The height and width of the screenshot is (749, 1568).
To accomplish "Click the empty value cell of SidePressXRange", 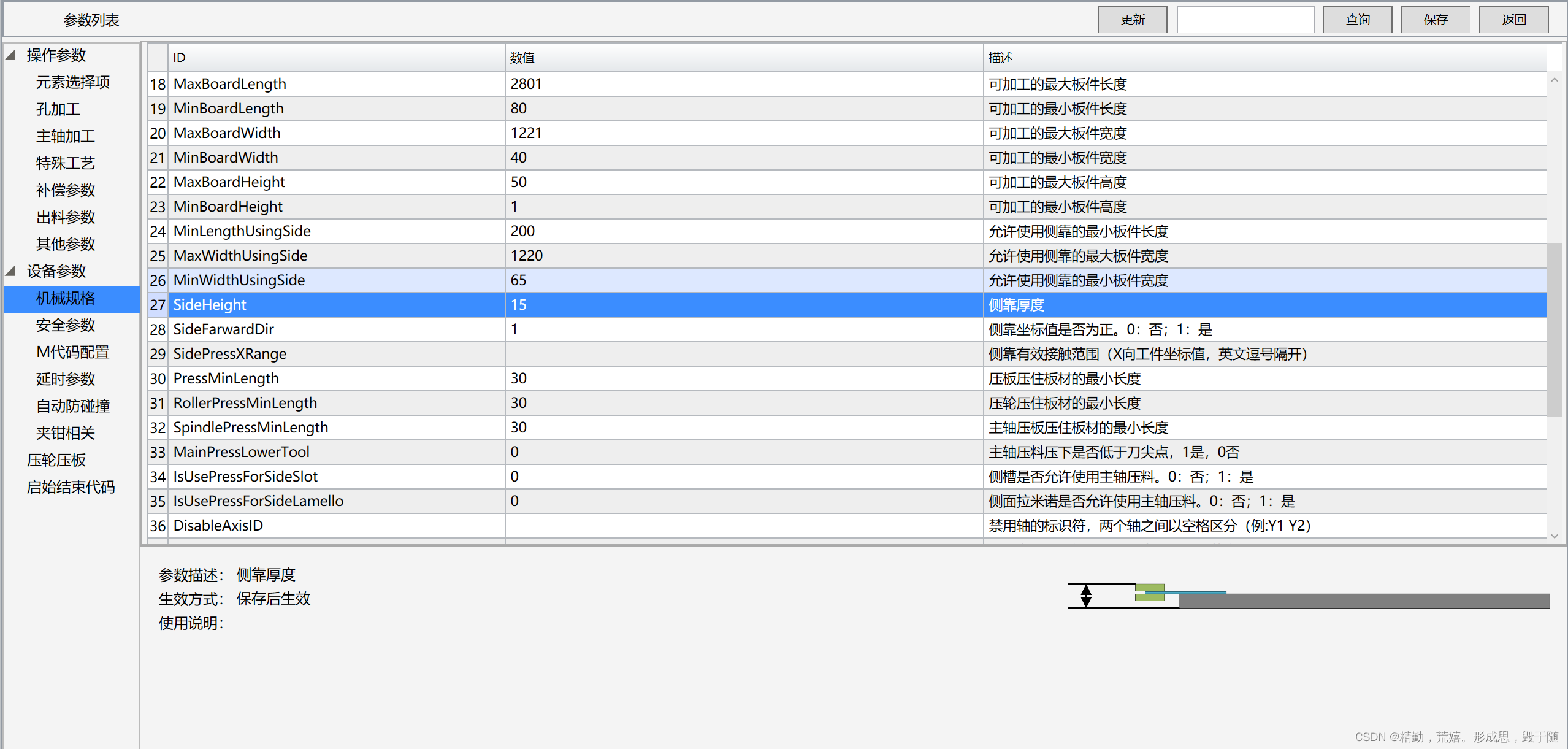I will pyautogui.click(x=744, y=353).
